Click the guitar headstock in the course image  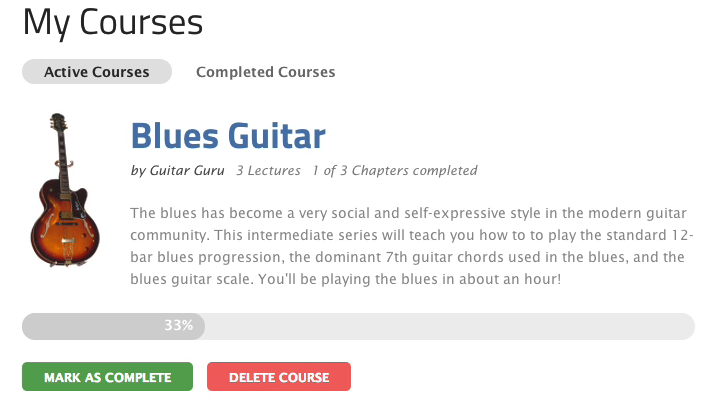click(x=57, y=128)
